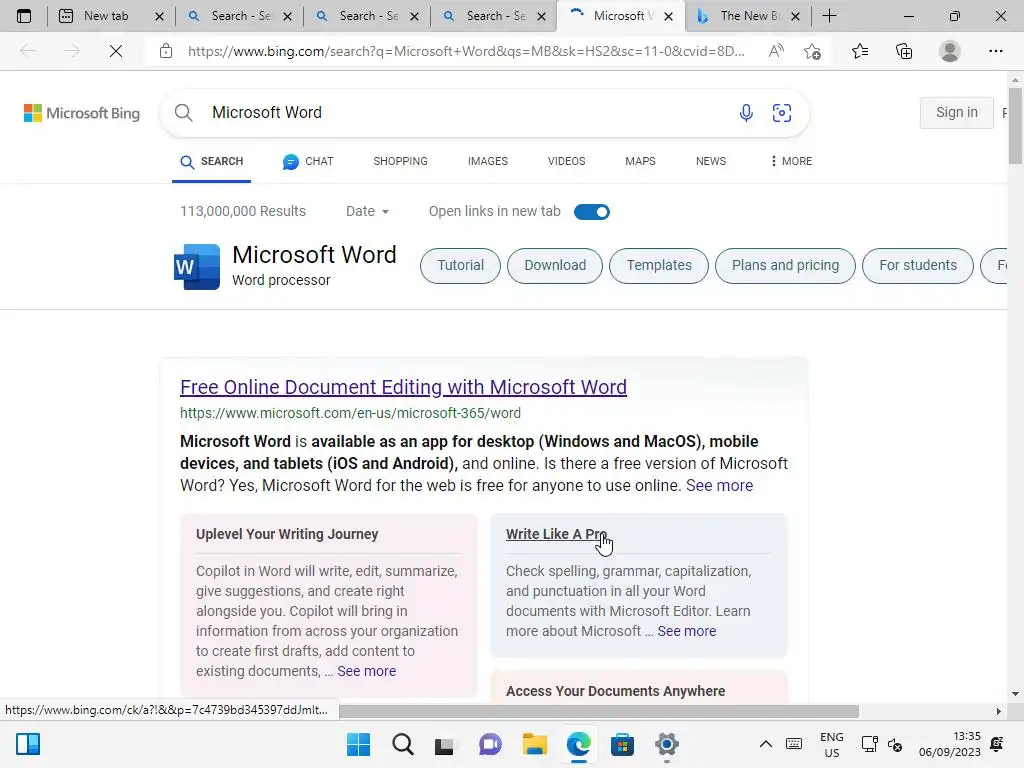Toggle Open links in new tab switch
Image resolution: width=1024 pixels, height=768 pixels.
point(592,212)
